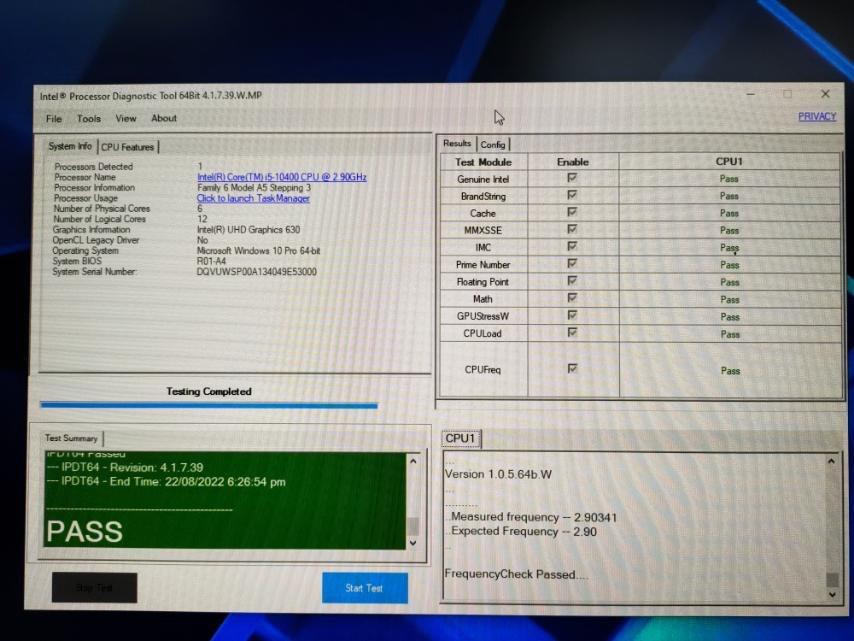Screen dimensions: 854x641
Task: Select the CPU1 output tab
Action: tap(461, 438)
